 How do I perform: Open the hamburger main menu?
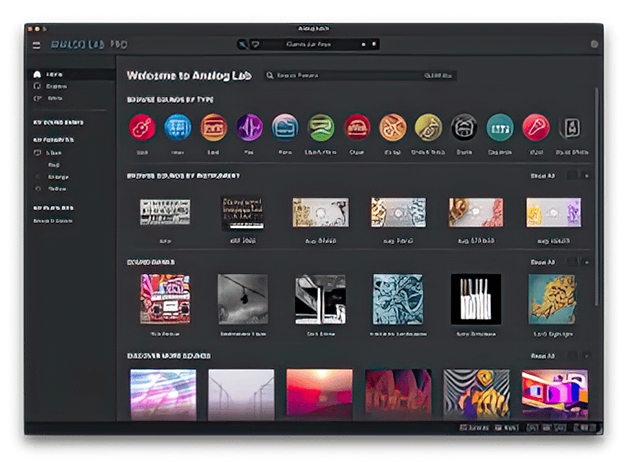point(37,45)
